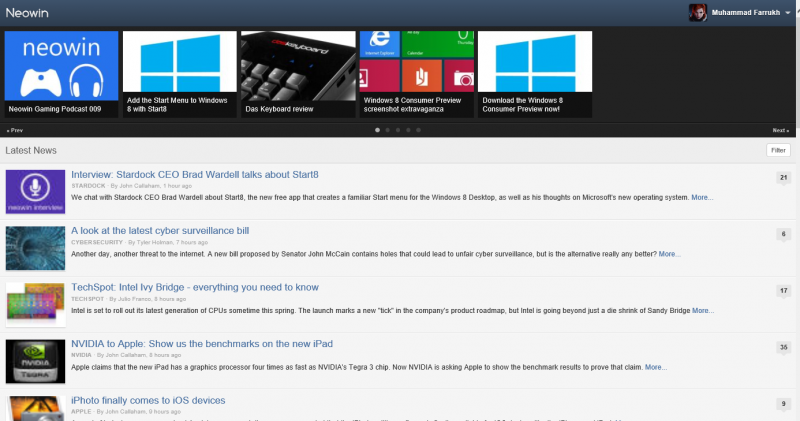View 9 comments on iPhoto article
800x421 pixels.
pos(784,404)
